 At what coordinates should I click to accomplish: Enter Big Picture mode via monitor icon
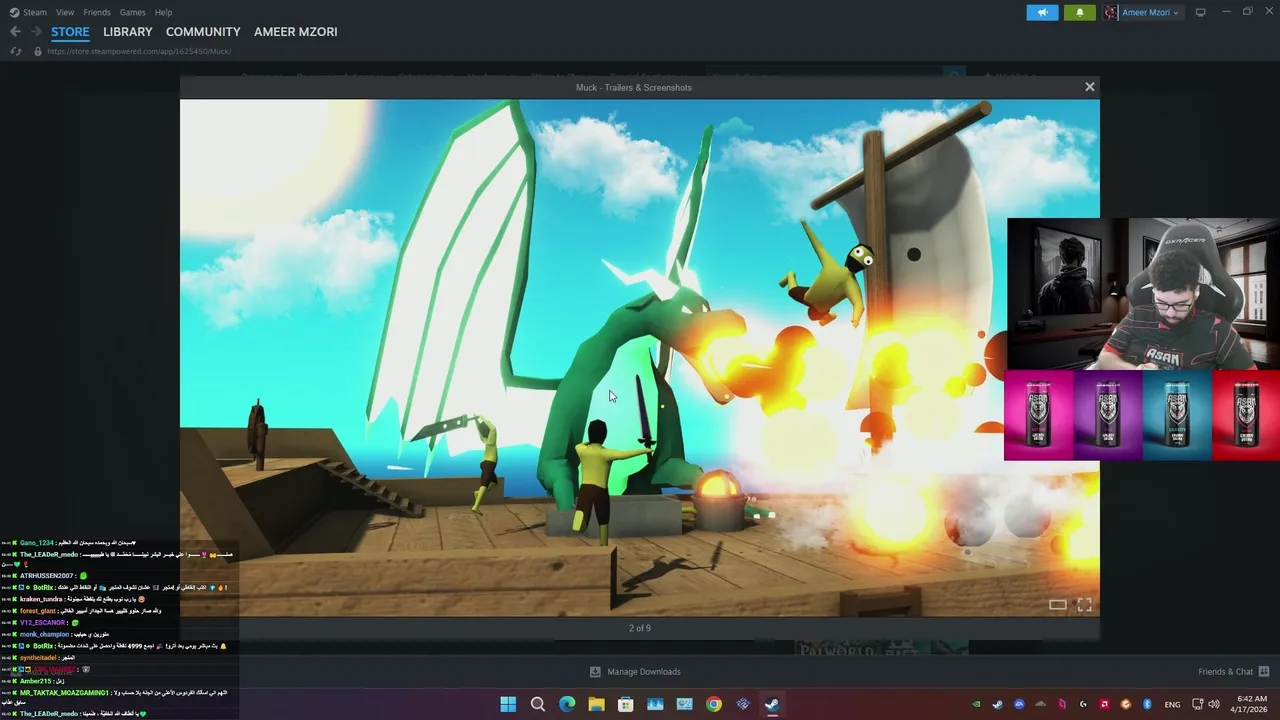pos(1201,12)
